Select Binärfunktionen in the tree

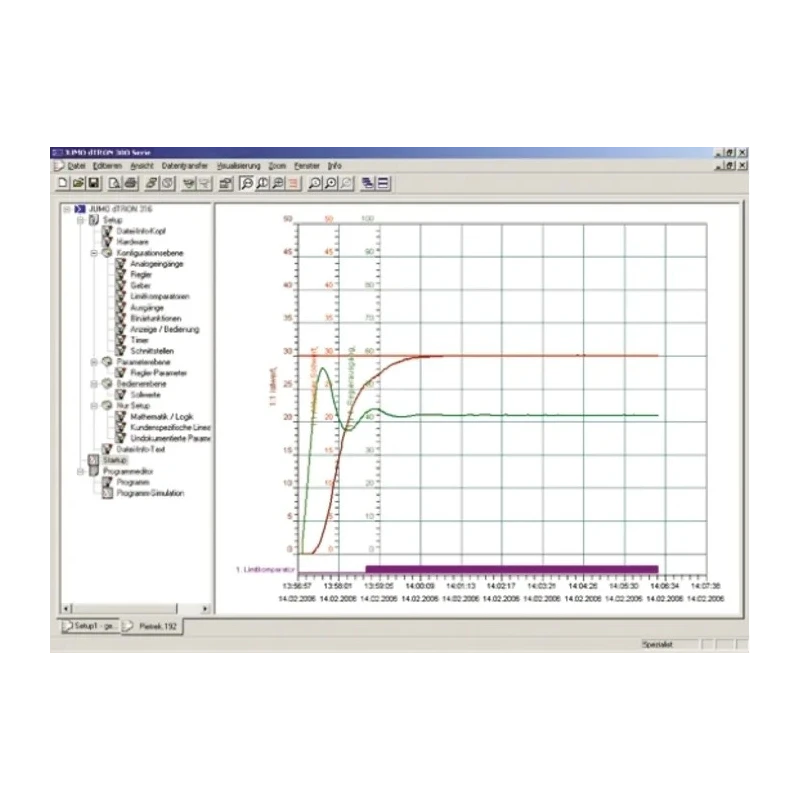156,318
